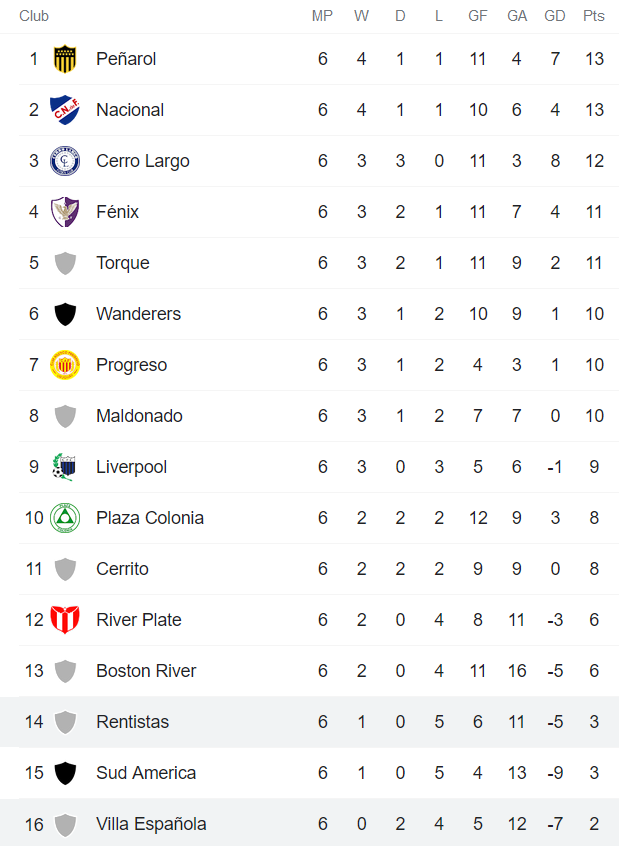Click the Club column header

coord(34,16)
